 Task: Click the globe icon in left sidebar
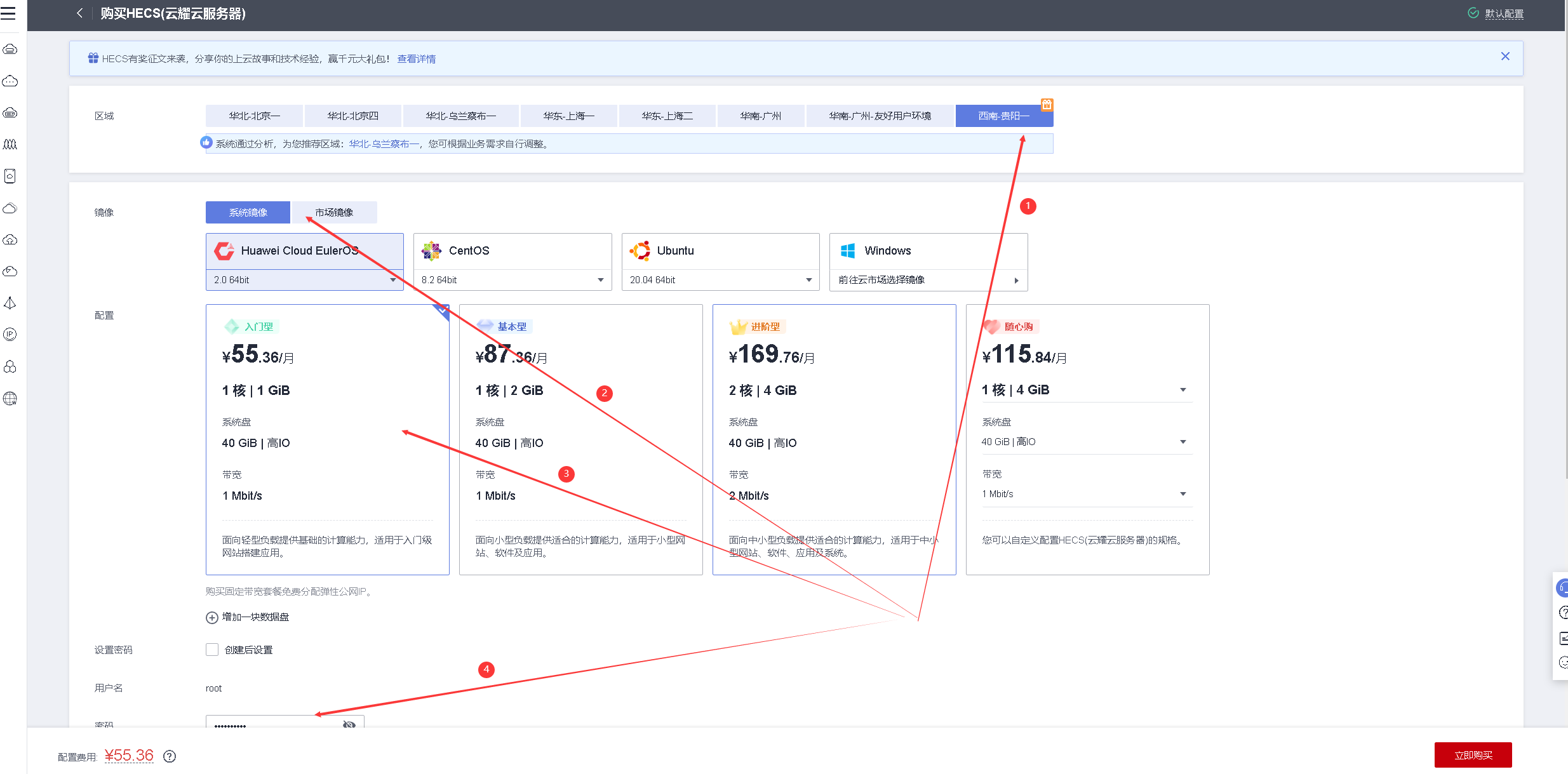click(10, 399)
